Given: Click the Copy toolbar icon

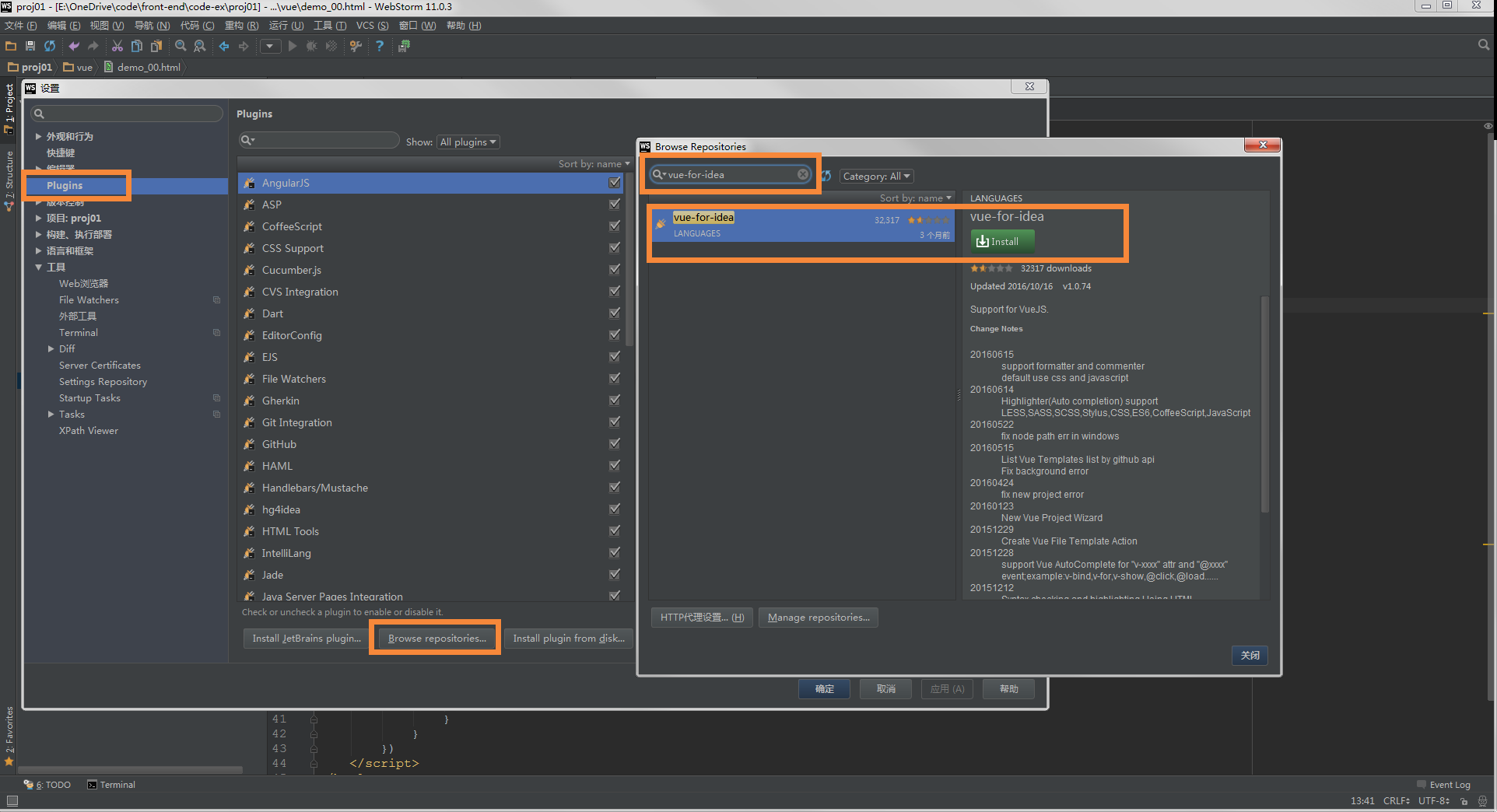Looking at the screenshot, I should point(137,46).
